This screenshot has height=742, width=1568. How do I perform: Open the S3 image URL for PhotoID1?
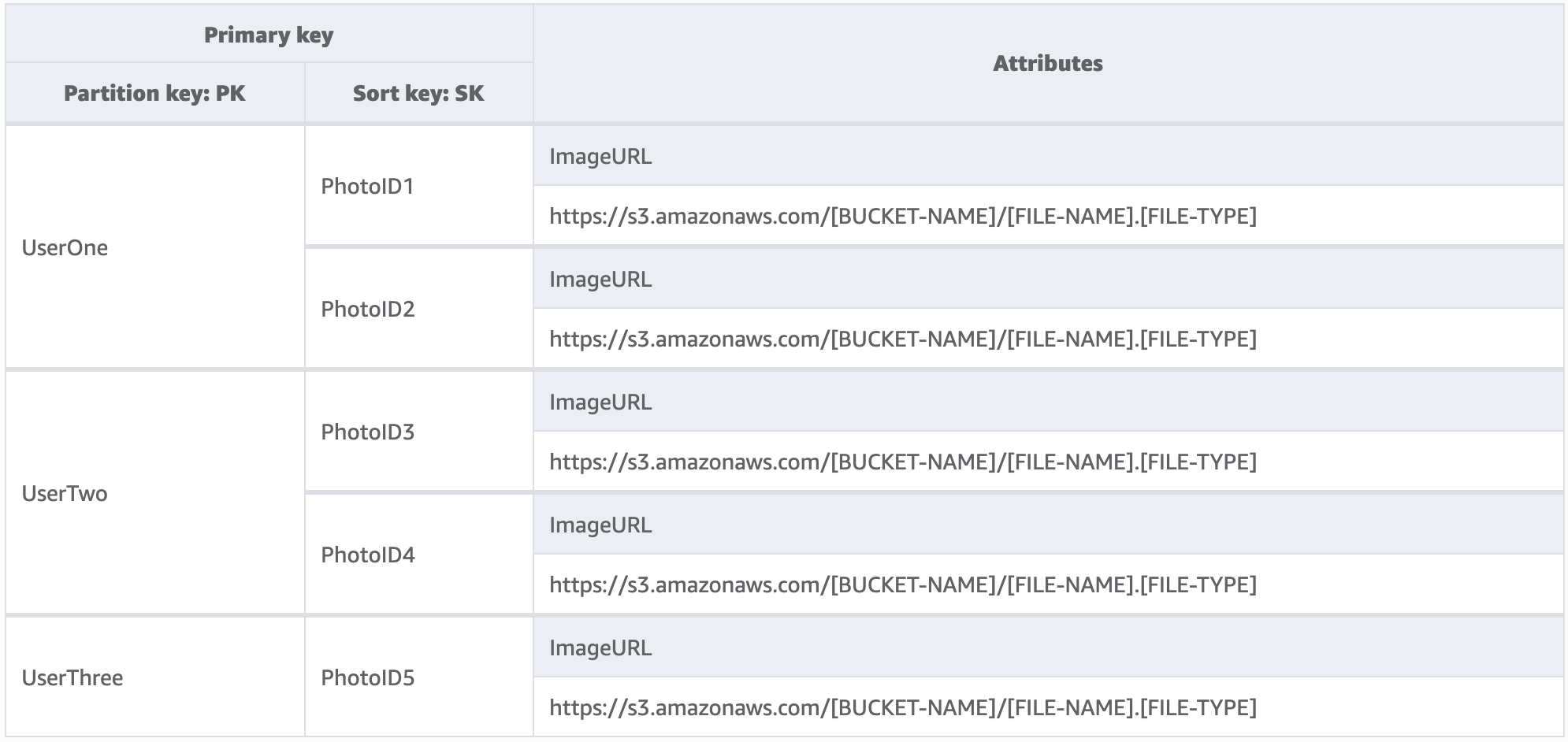pyautogui.click(x=902, y=217)
